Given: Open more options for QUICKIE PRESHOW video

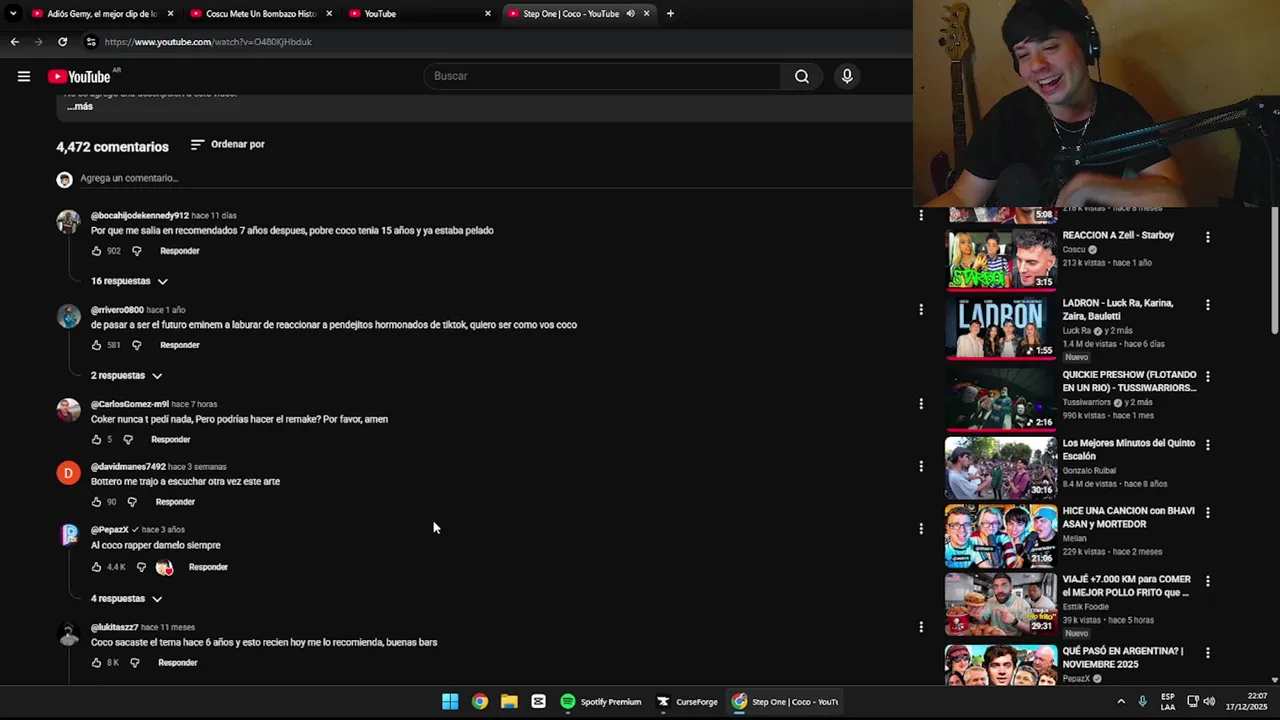Looking at the screenshot, I should 1208,377.
